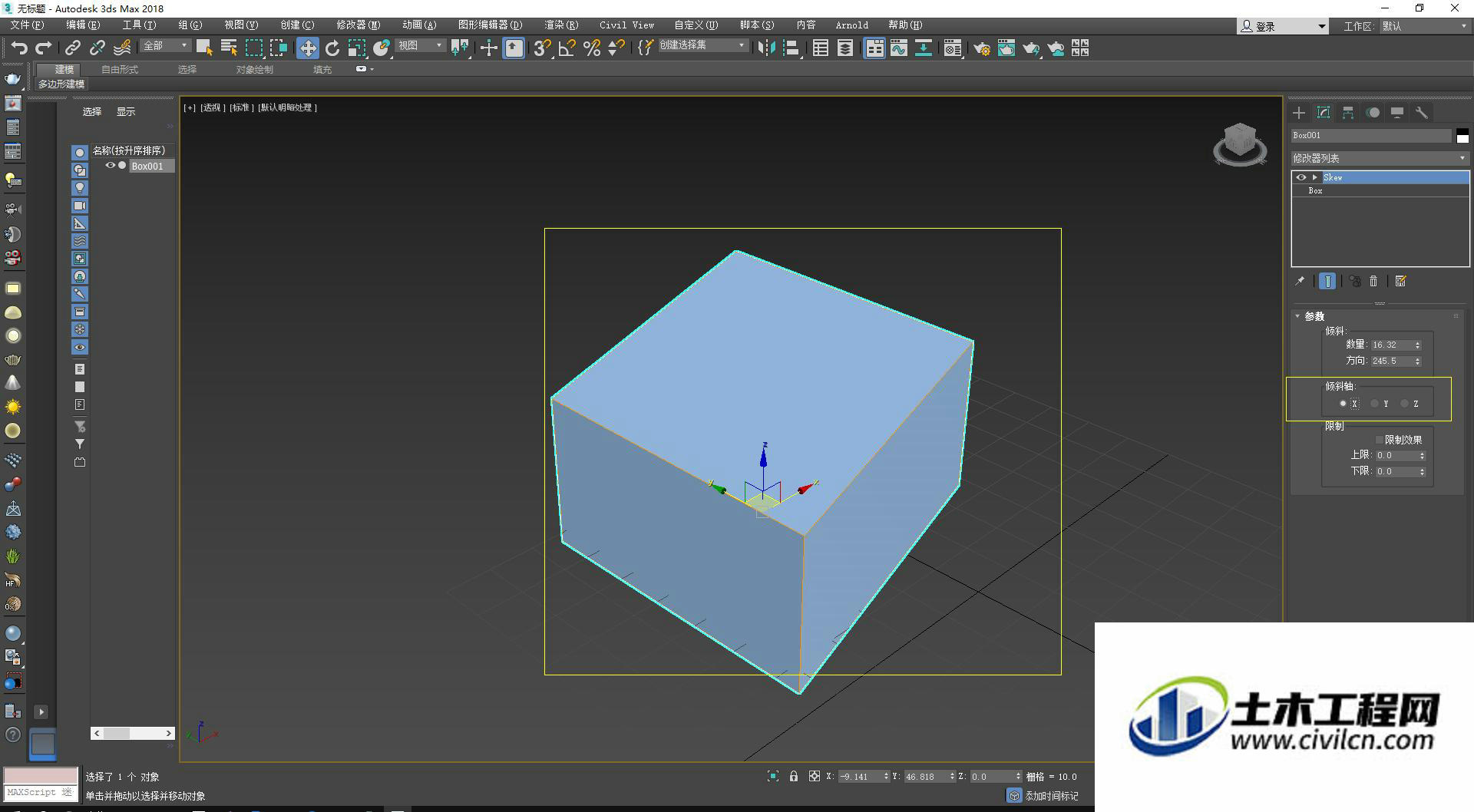Open the 创建选择集 dropdown
The height and width of the screenshot is (812, 1474).
coord(702,46)
